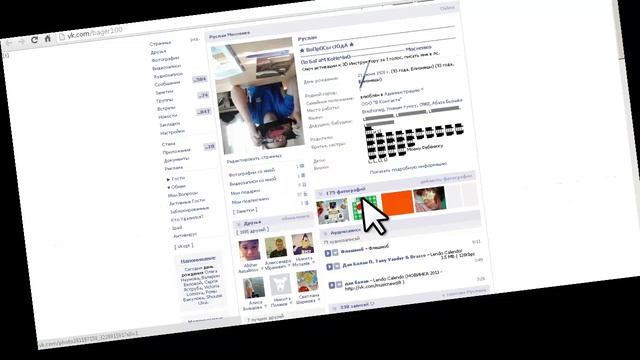Play the Tony Vander & Brasco track
The image size is (640, 360).
tap(329, 267)
